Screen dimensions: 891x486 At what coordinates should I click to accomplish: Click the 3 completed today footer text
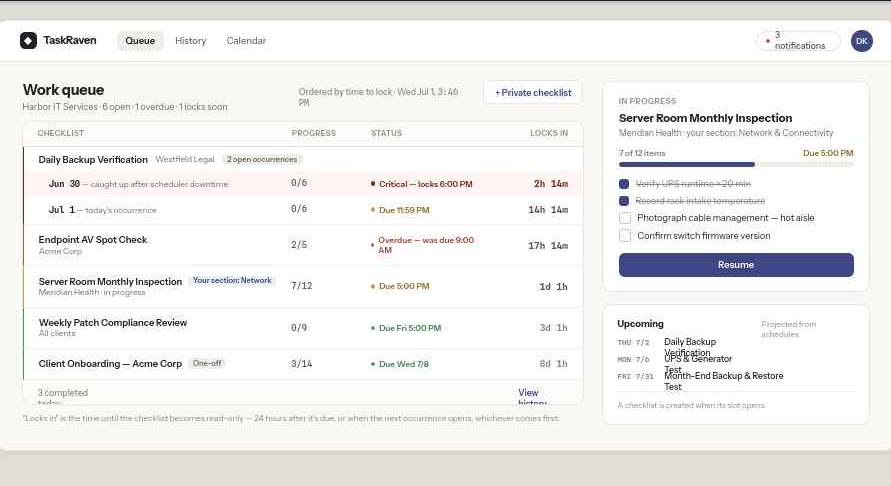click(x=63, y=397)
